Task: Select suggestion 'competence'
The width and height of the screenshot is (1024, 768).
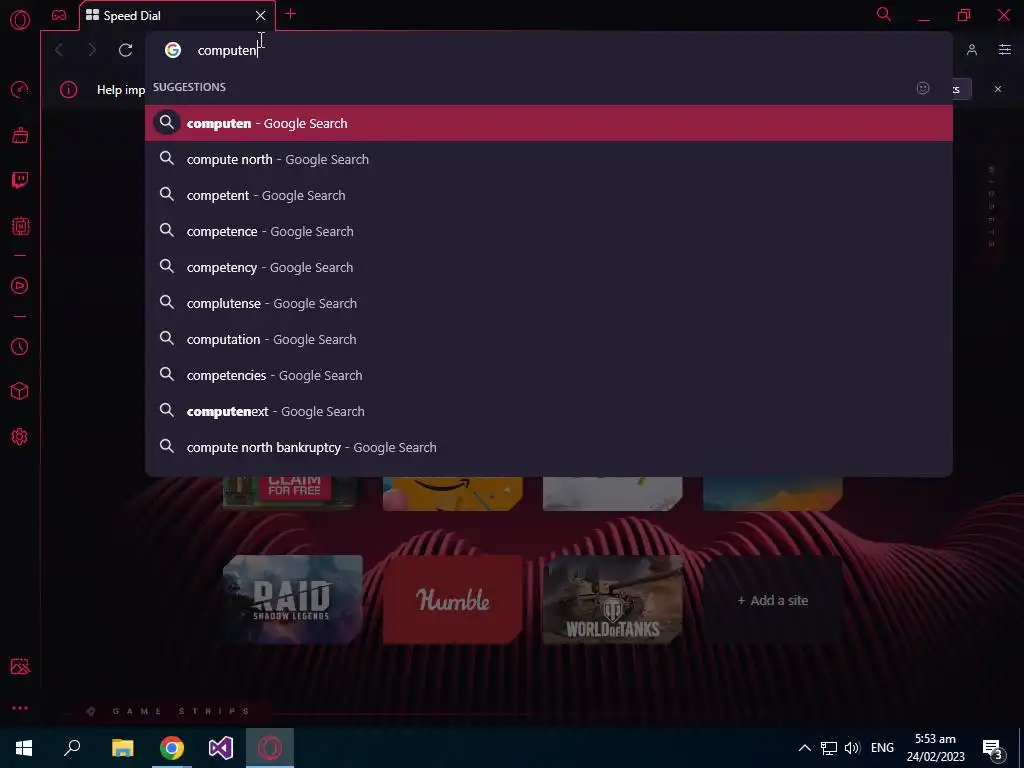Action: click(549, 231)
